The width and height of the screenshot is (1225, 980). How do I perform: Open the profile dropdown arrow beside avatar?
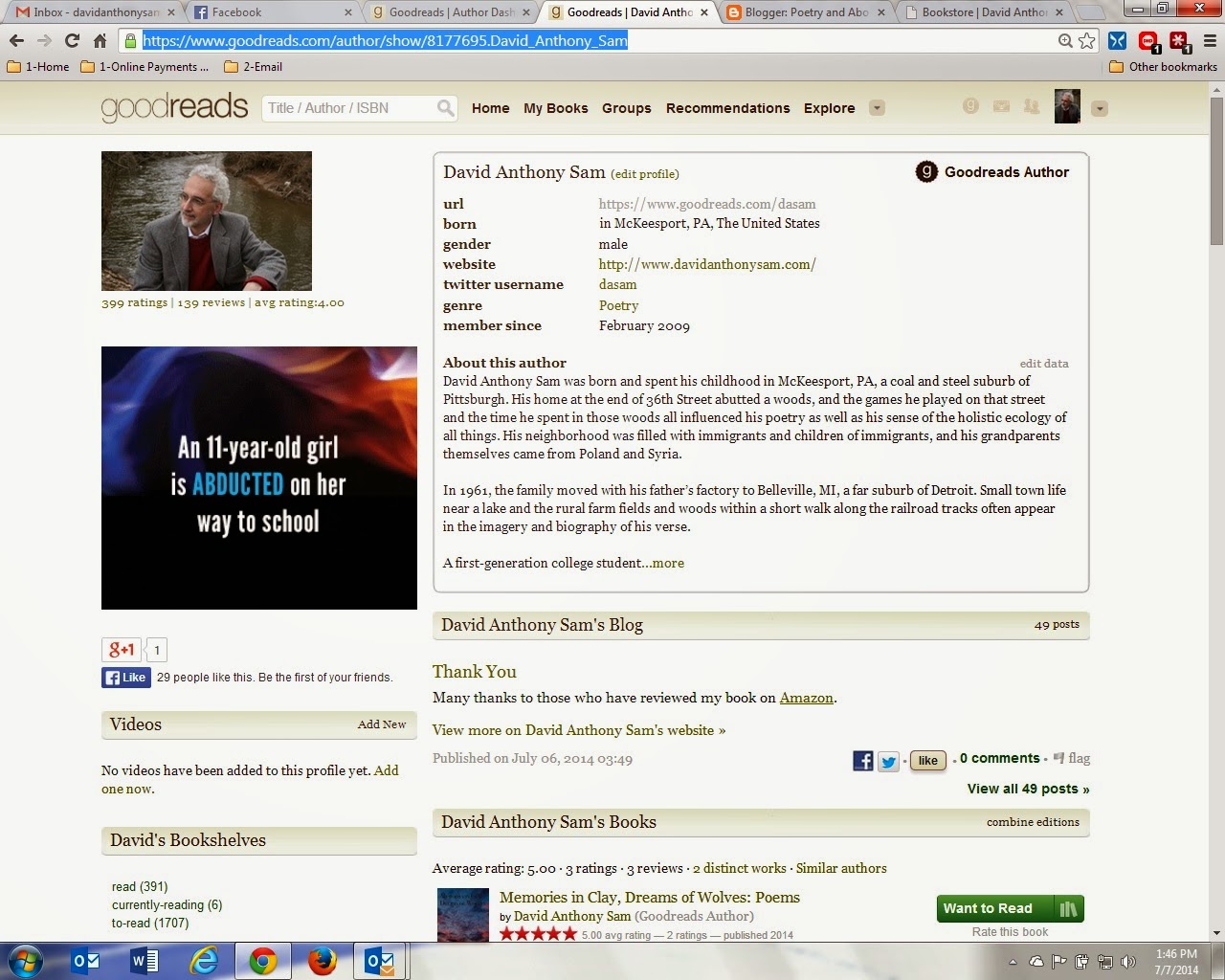pyautogui.click(x=1100, y=108)
